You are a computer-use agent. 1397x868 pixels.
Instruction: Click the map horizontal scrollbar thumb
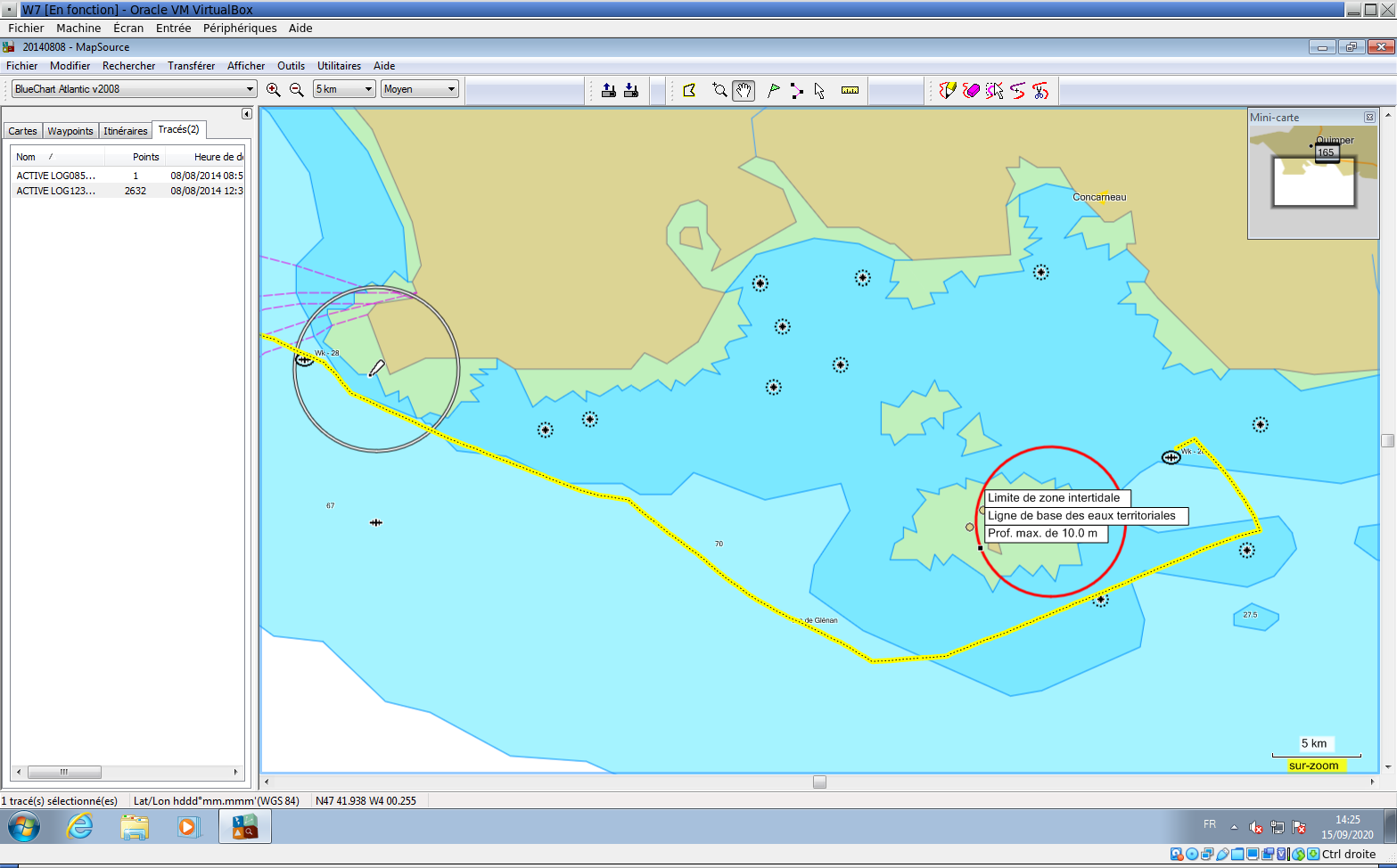pyautogui.click(x=819, y=782)
